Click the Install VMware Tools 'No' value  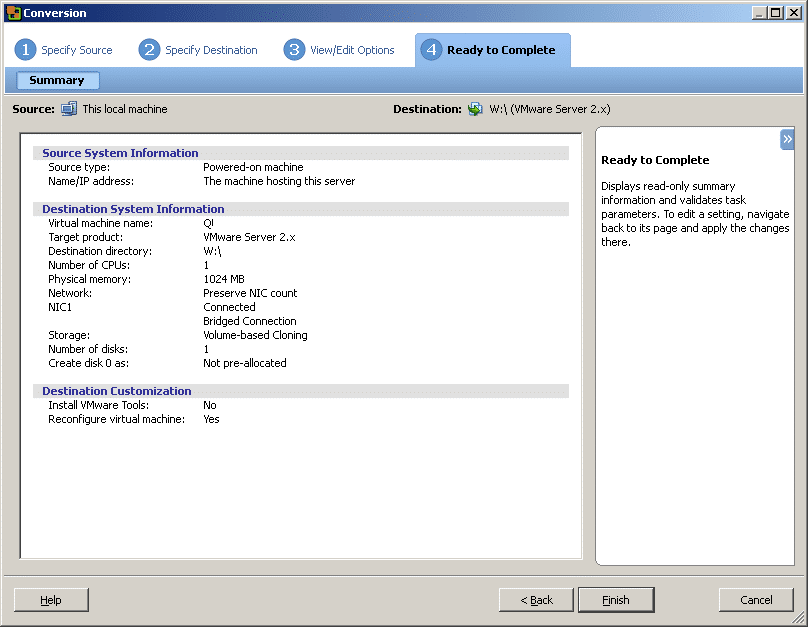click(210, 405)
